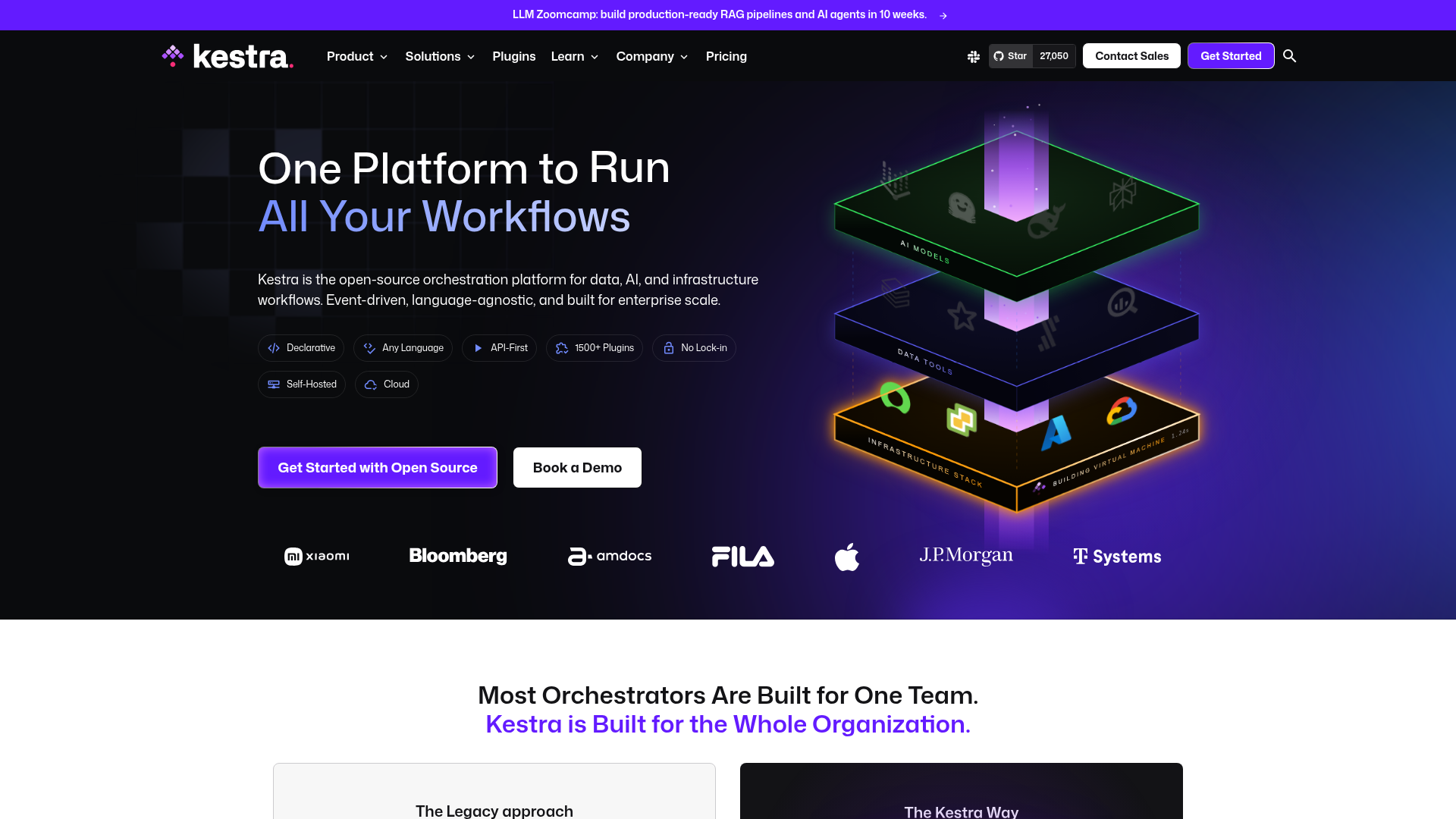The width and height of the screenshot is (1456, 819).
Task: Click the Google Cloud logo on infrastructure layer
Action: (1122, 411)
